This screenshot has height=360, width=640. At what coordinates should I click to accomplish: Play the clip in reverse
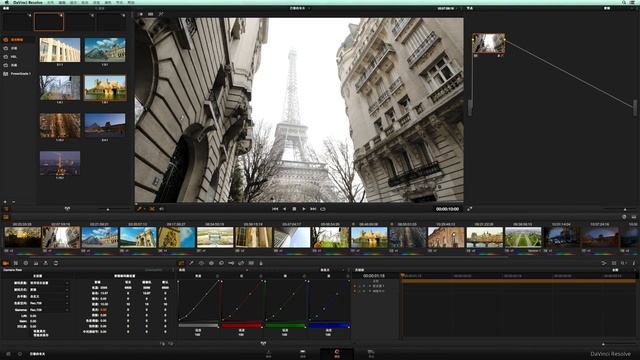[284, 209]
